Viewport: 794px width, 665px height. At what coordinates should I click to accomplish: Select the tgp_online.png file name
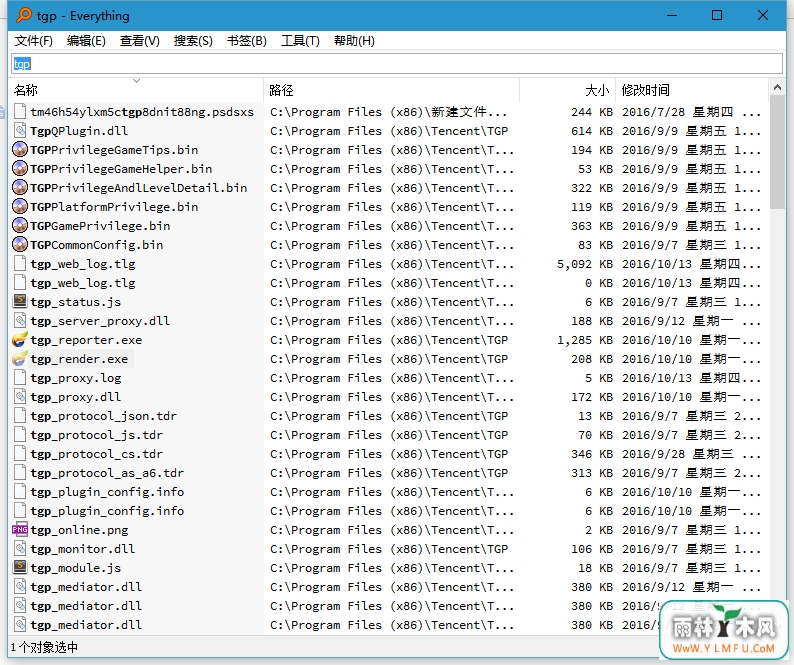tap(79, 530)
